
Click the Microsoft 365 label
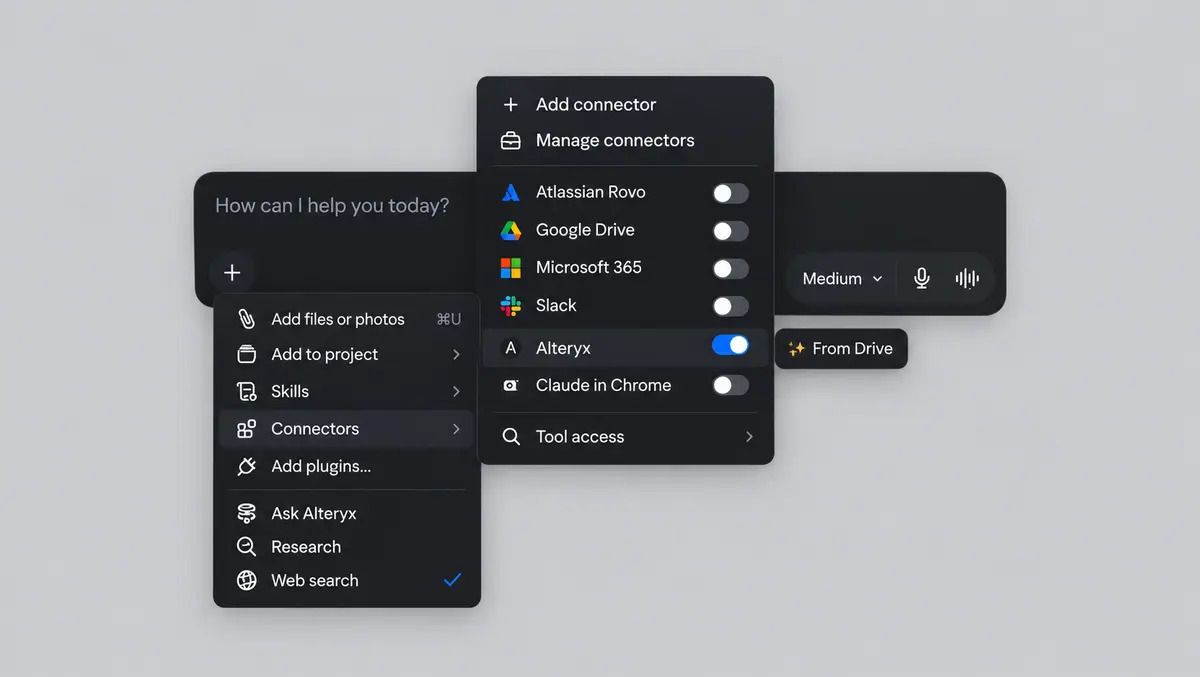click(589, 267)
